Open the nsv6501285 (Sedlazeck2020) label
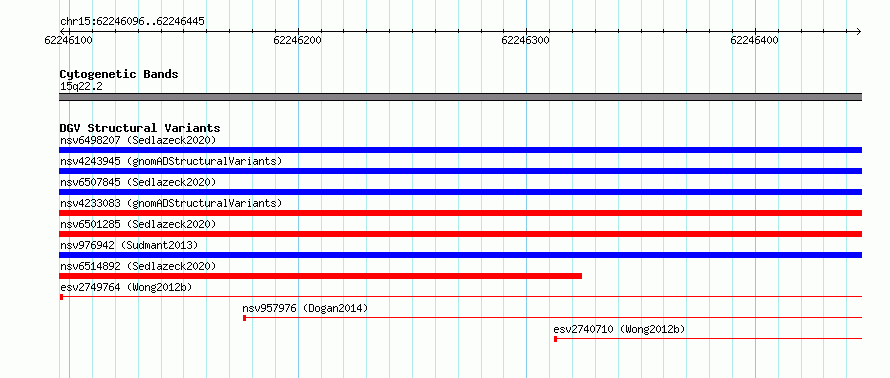Viewport: 890px width, 378px height. coord(138,224)
